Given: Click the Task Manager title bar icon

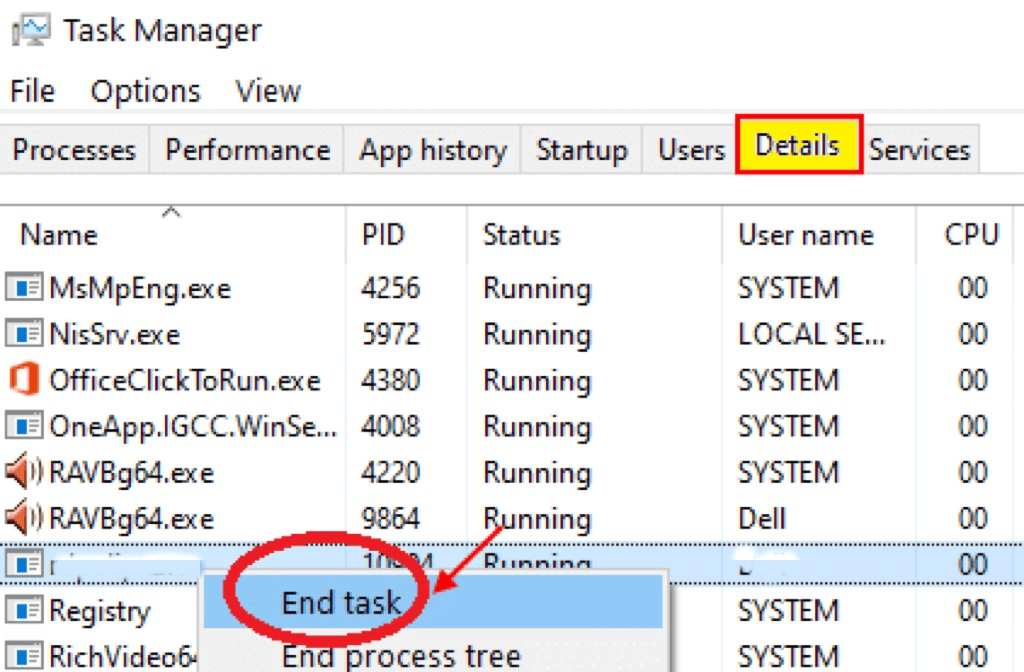Looking at the screenshot, I should [x=31, y=30].
